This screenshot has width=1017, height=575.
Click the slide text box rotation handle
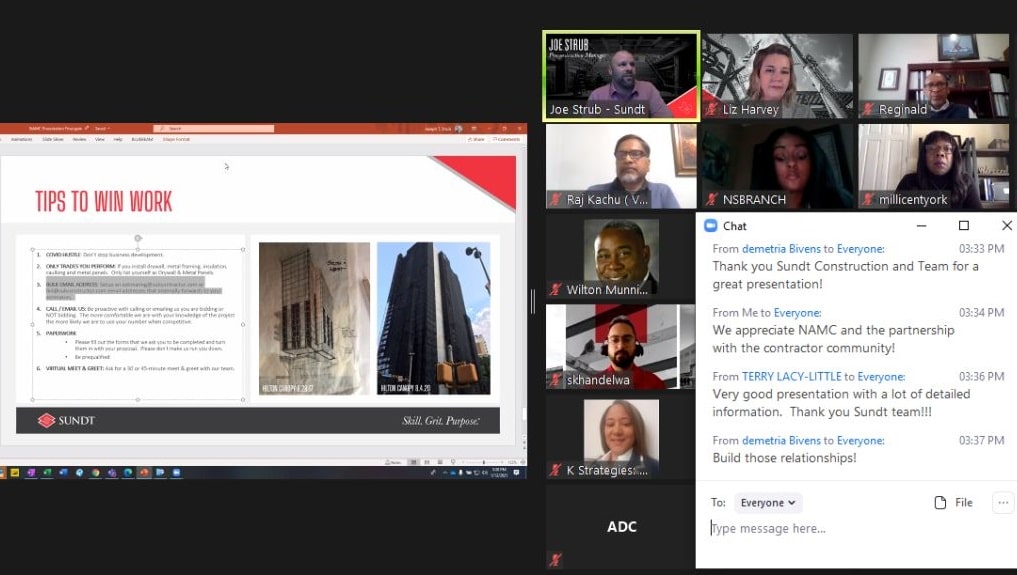(x=138, y=239)
